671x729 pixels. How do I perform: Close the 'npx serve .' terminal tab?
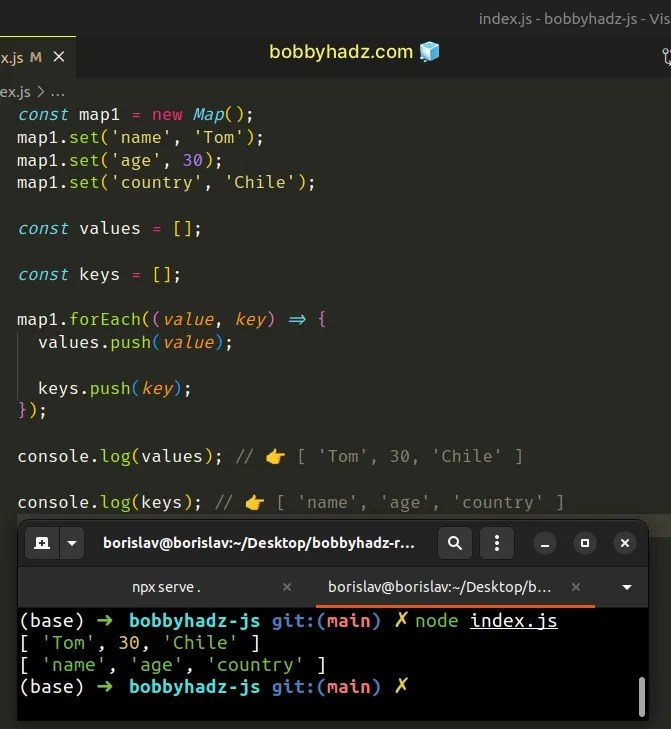click(287, 587)
